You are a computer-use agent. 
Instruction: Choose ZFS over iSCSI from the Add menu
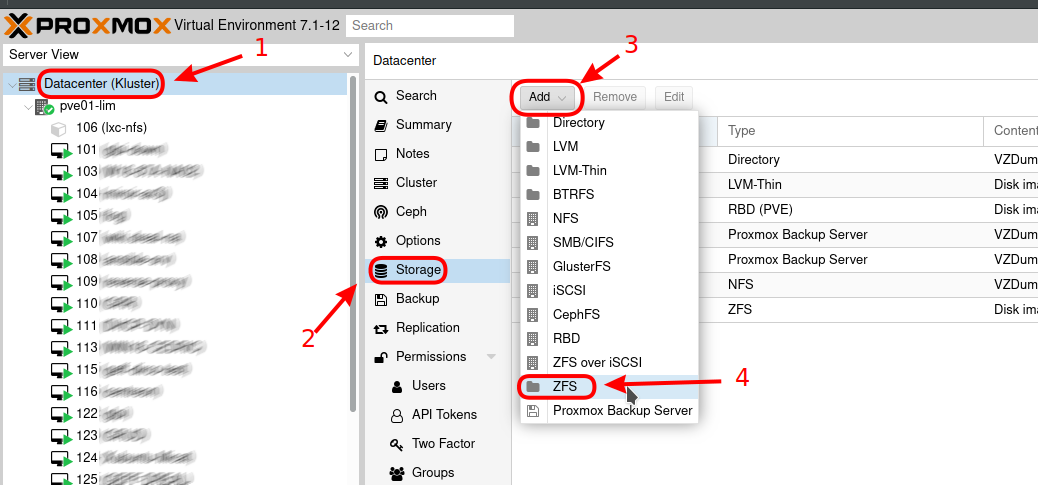click(609, 363)
